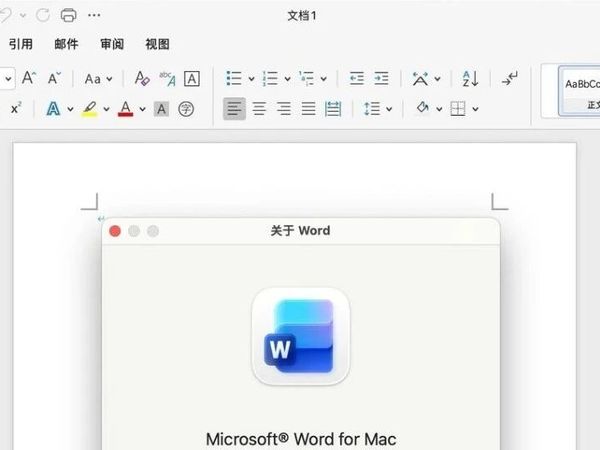Image resolution: width=600 pixels, height=450 pixels.
Task: Open the 视图 ribbon tab
Action: click(x=157, y=44)
